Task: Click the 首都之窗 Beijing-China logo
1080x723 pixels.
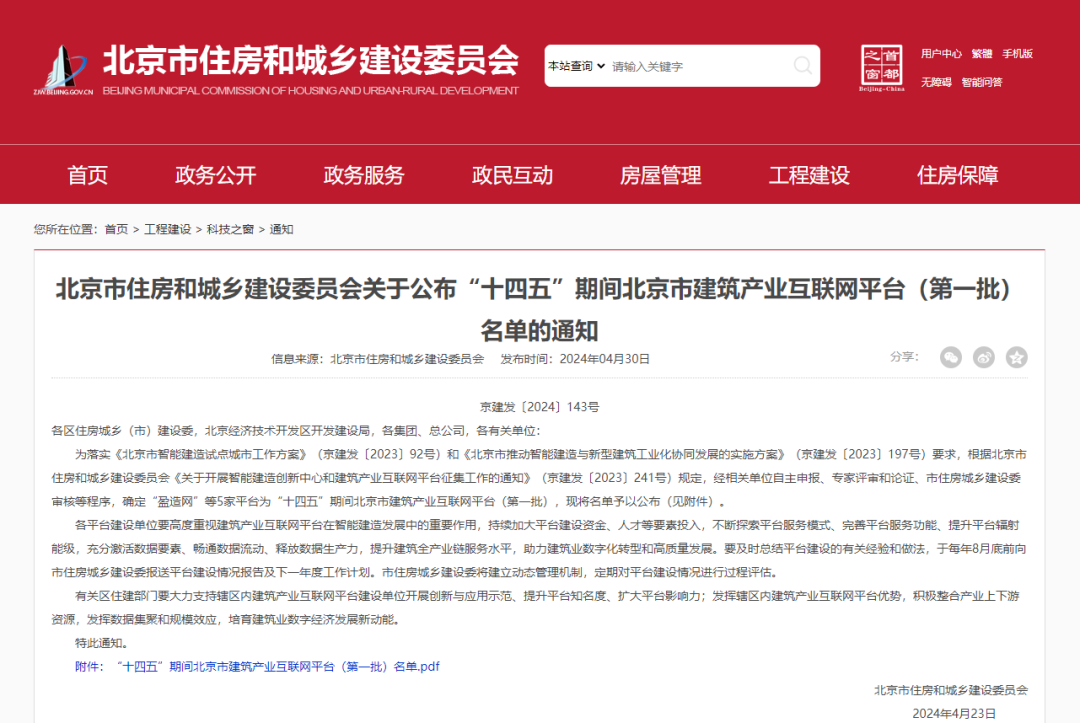Action: [x=881, y=68]
